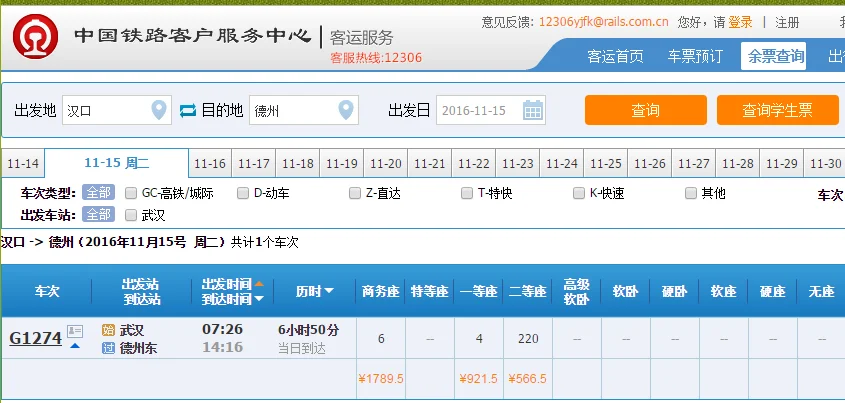Focus the 出发地 field containing 汉口

(x=117, y=110)
